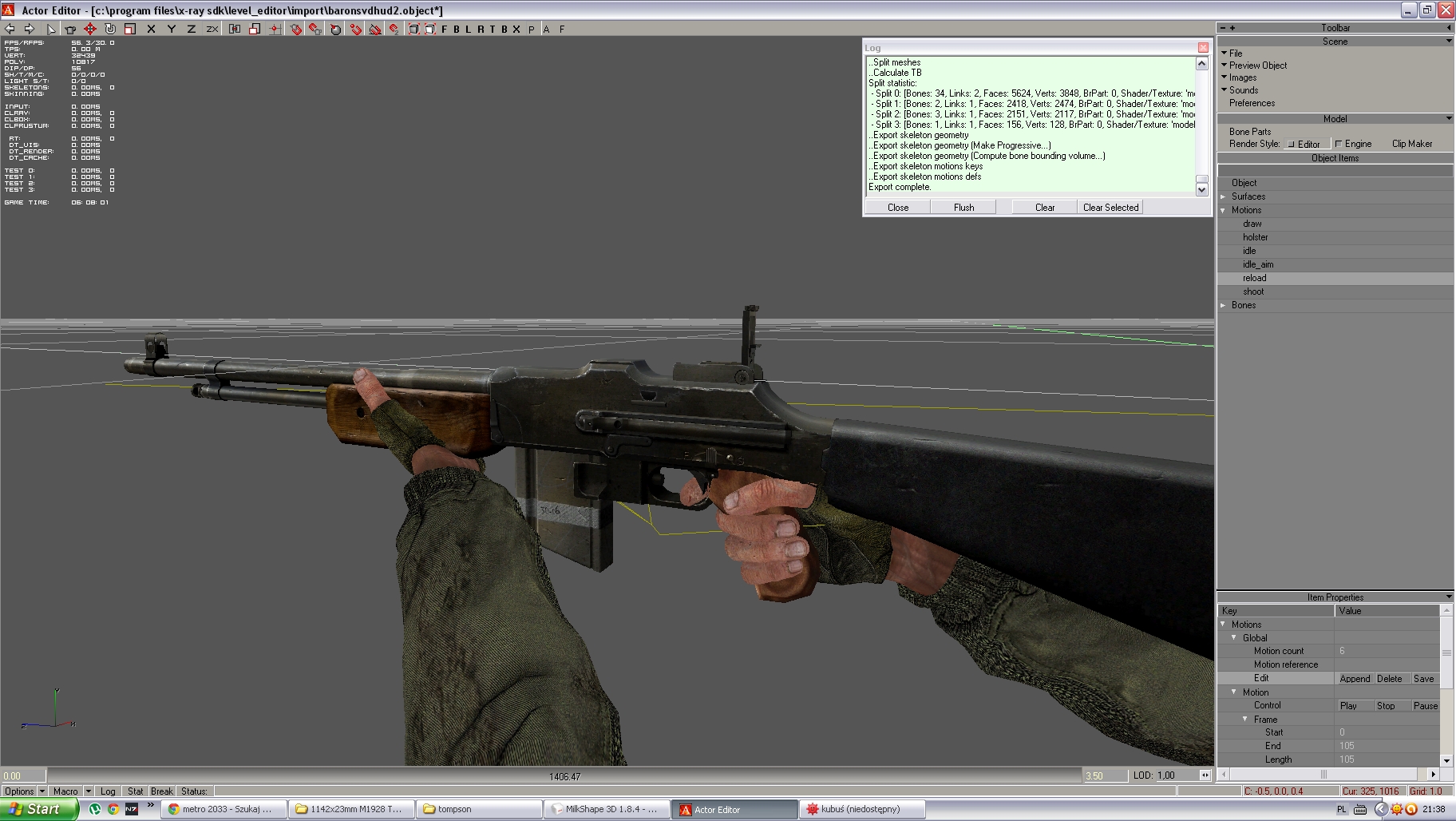The image size is (1456, 821).
Task: Select the Object tree item
Action: tap(1244, 183)
